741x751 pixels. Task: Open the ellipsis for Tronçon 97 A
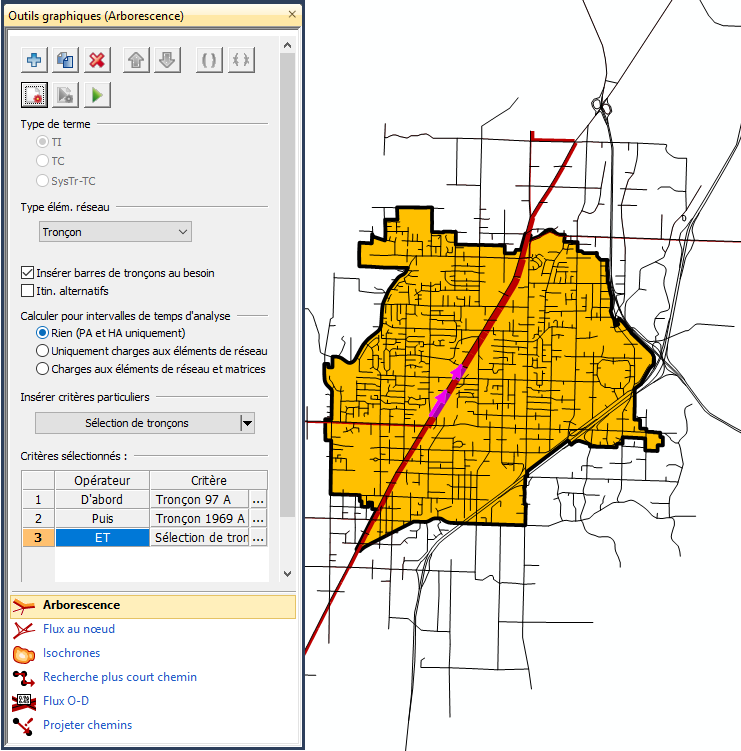point(258,499)
